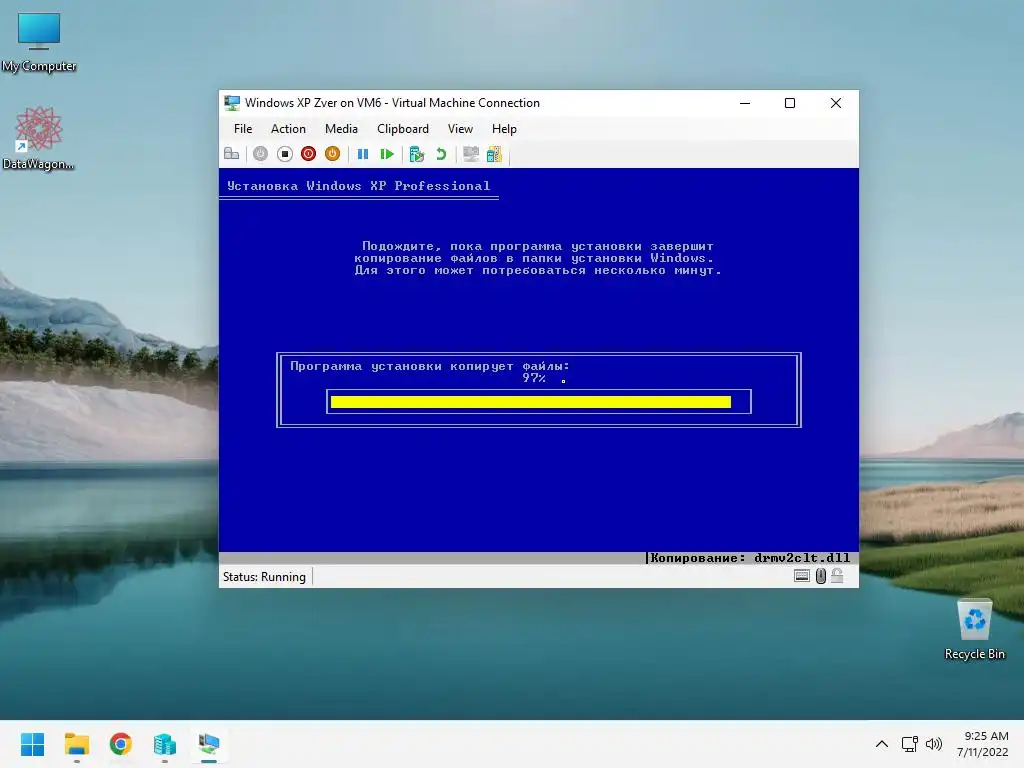Open the View menu

coord(460,129)
